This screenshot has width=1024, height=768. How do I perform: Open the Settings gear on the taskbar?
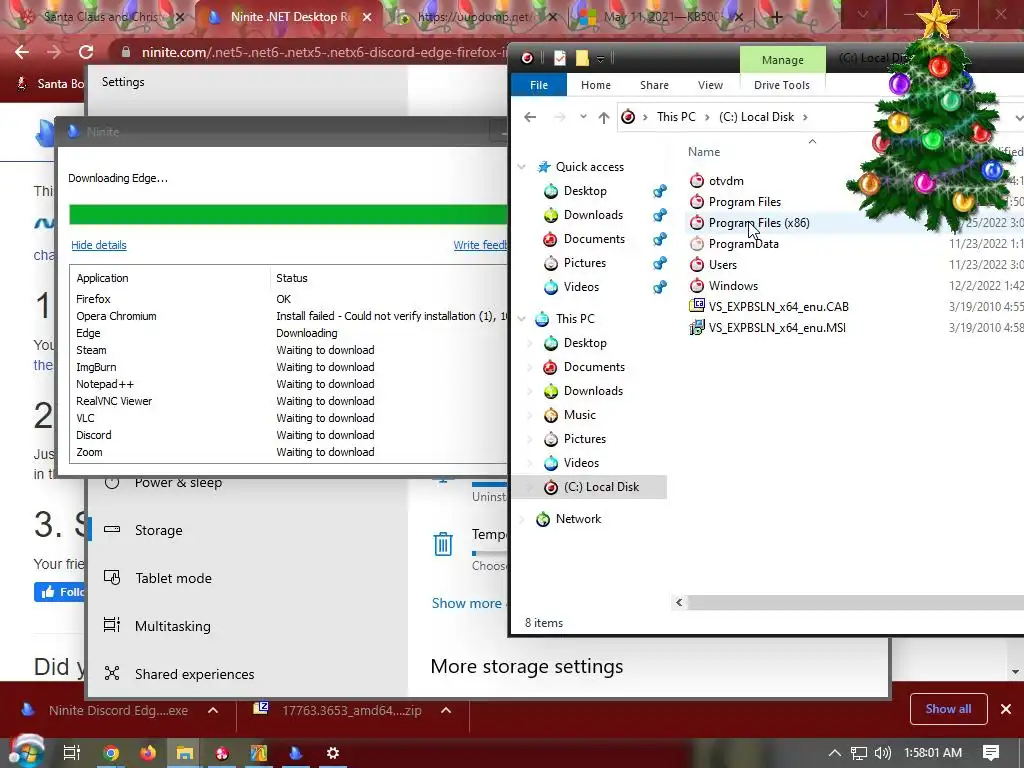[332, 753]
